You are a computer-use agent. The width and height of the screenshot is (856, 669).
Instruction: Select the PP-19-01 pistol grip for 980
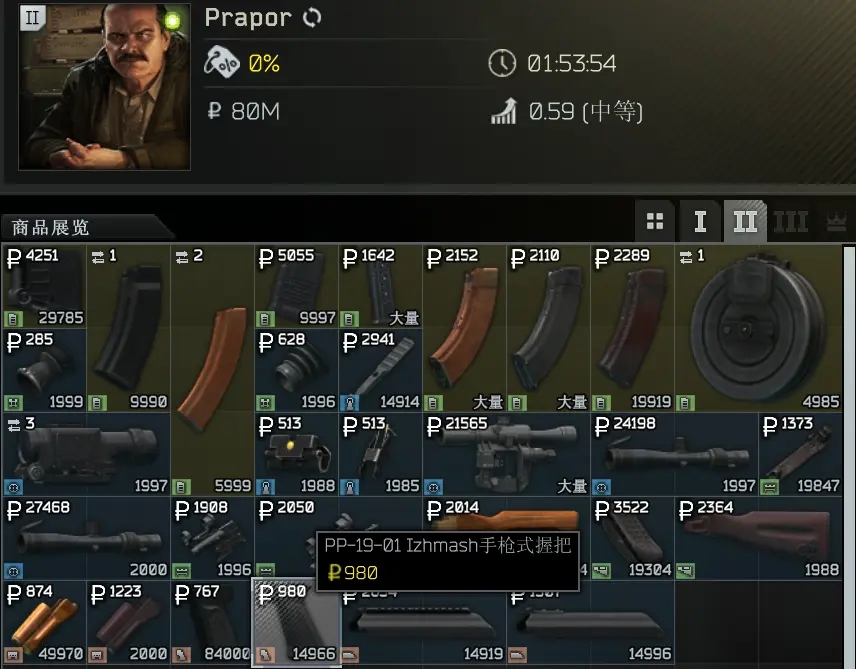coord(296,623)
